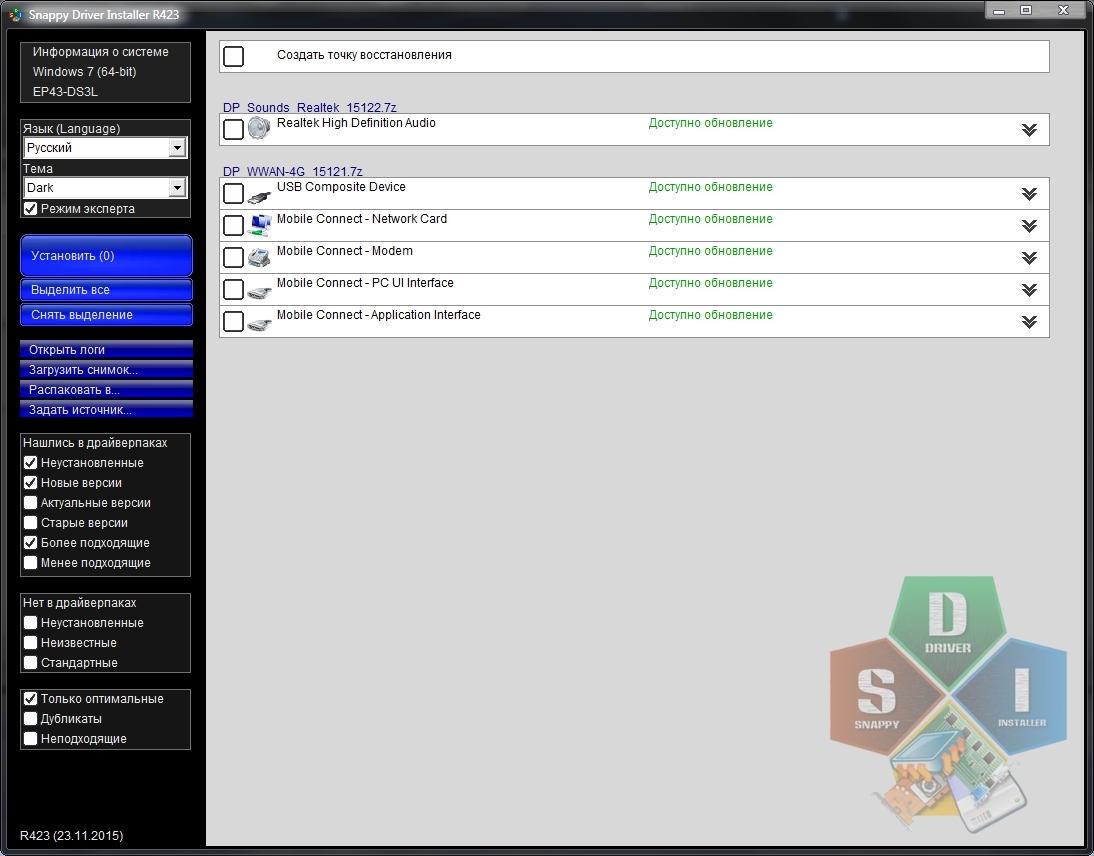Disable the Режим эксперта checkbox

pos(31,209)
